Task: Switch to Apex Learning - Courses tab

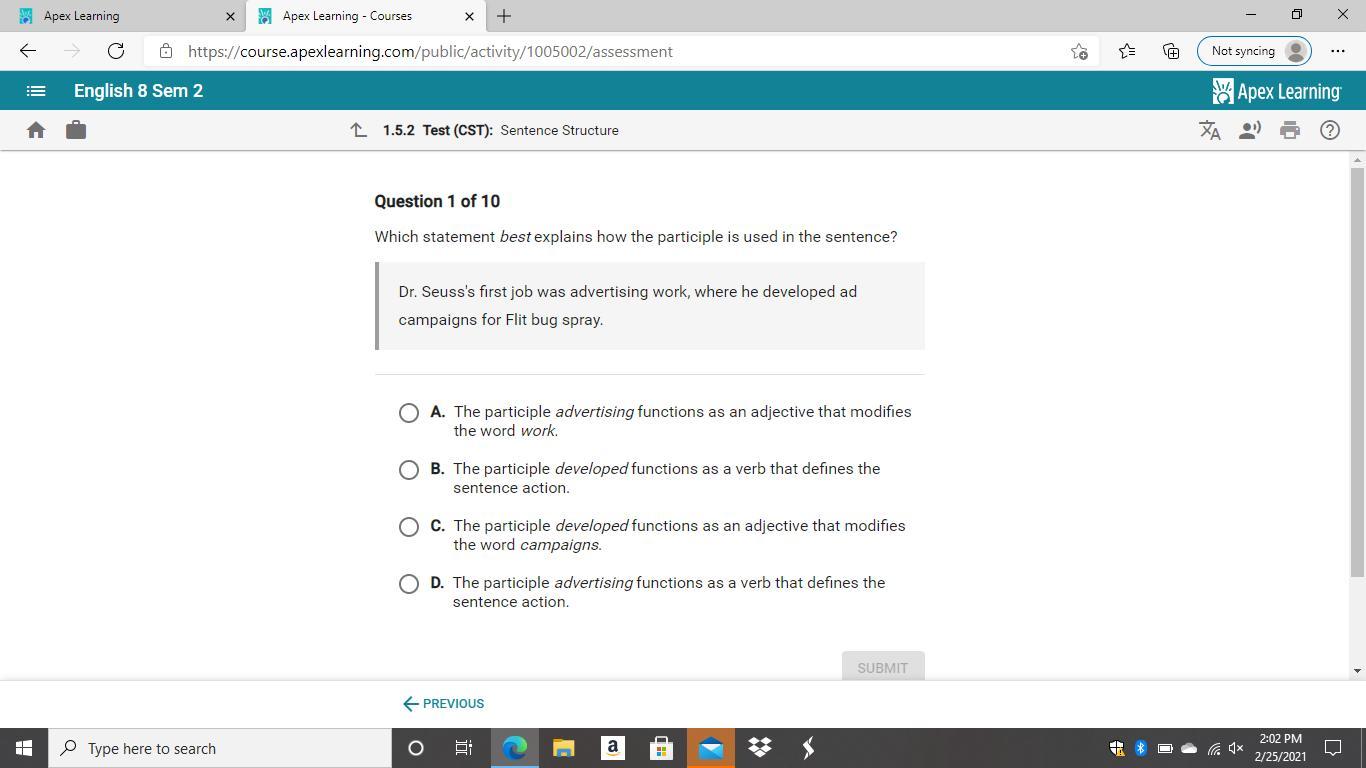Action: (365, 16)
